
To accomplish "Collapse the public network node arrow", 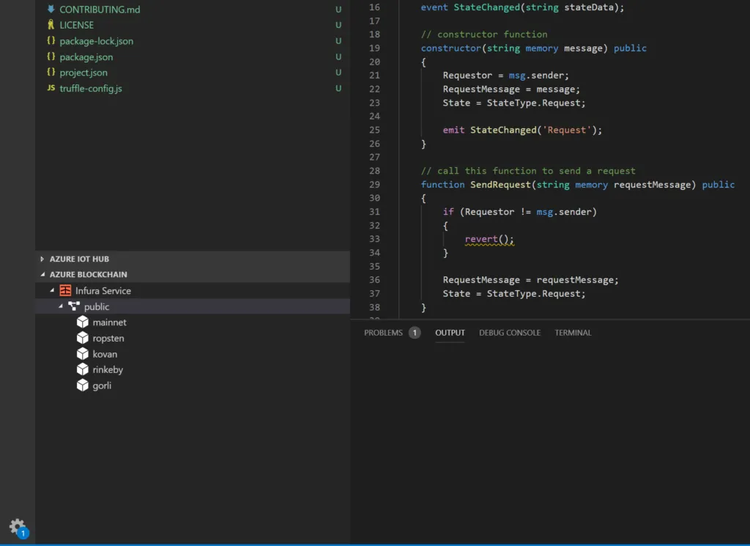I will (x=61, y=307).
